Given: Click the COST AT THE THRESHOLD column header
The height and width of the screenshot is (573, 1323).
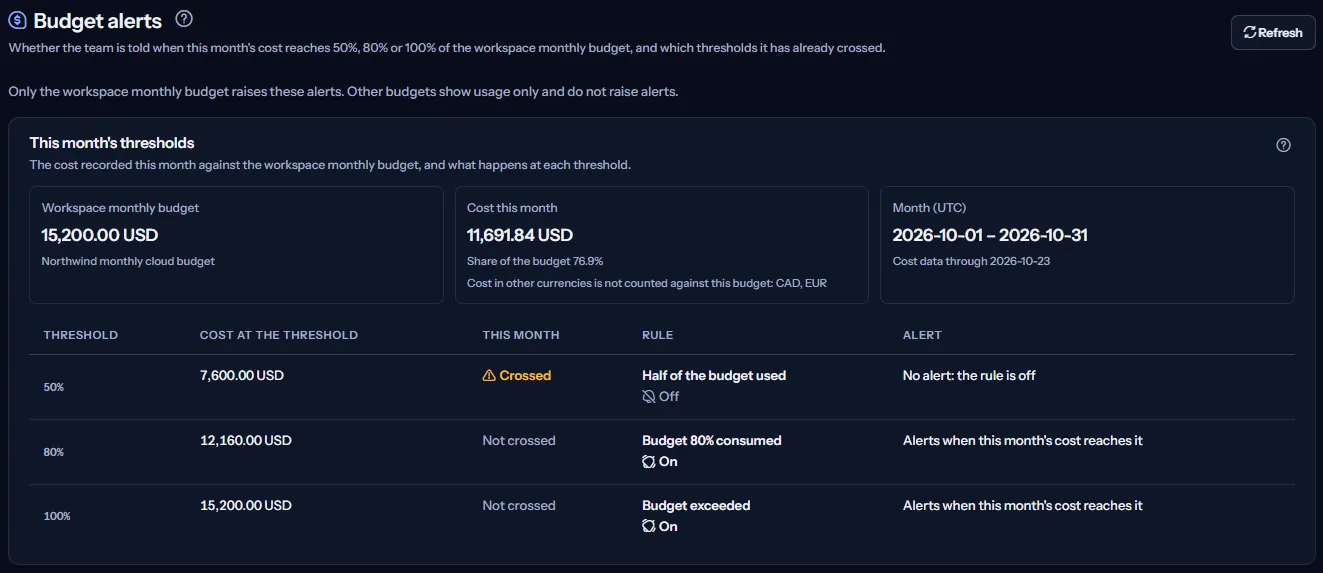Looking at the screenshot, I should pyautogui.click(x=279, y=335).
